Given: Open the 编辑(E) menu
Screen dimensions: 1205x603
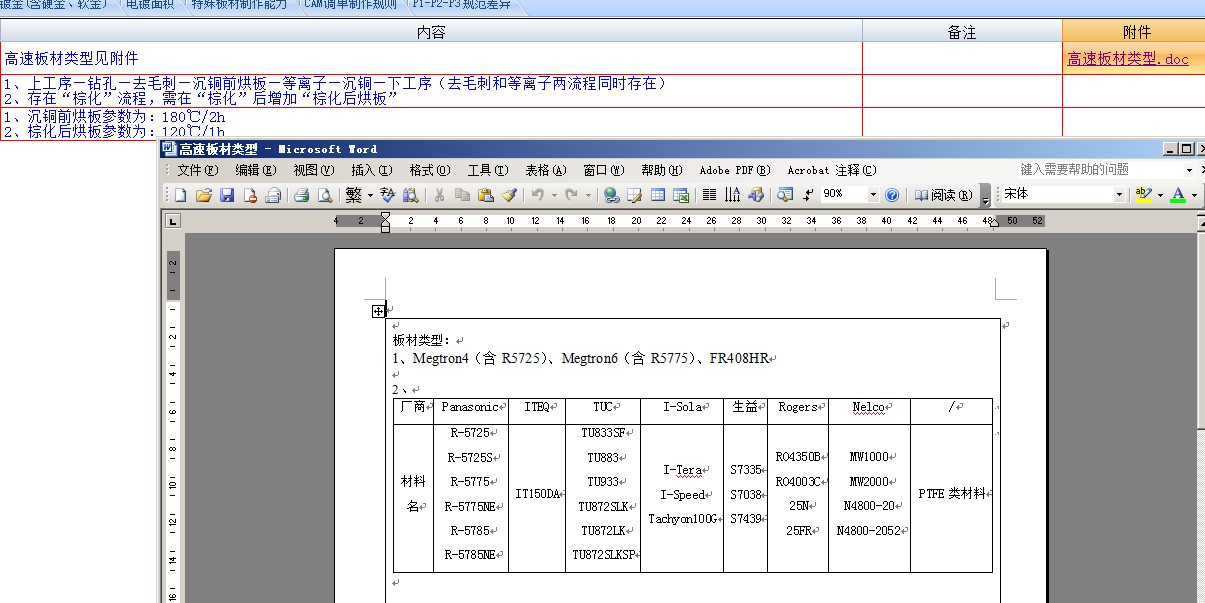Looking at the screenshot, I should (x=255, y=170).
